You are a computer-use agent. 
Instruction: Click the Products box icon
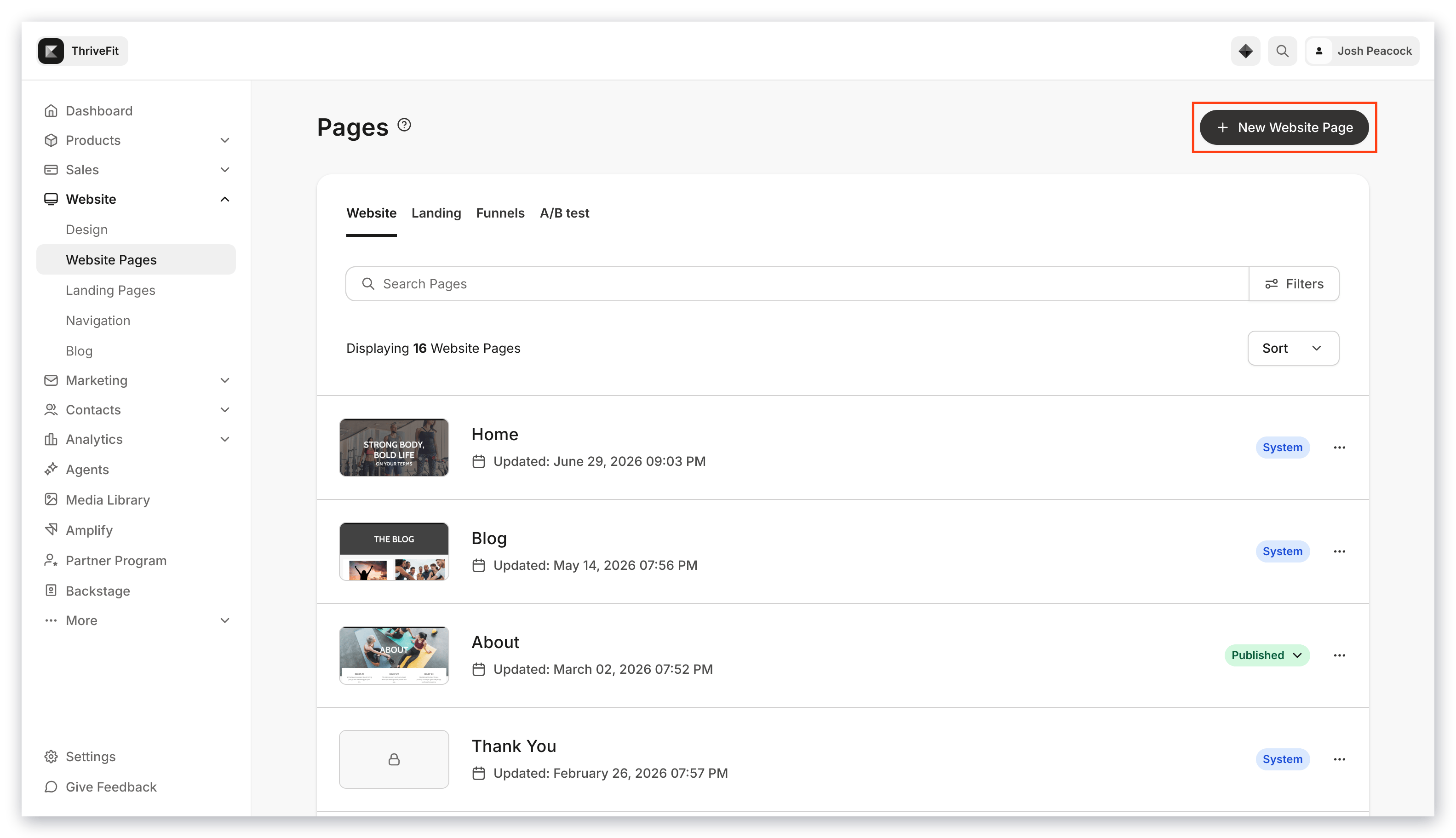point(51,140)
